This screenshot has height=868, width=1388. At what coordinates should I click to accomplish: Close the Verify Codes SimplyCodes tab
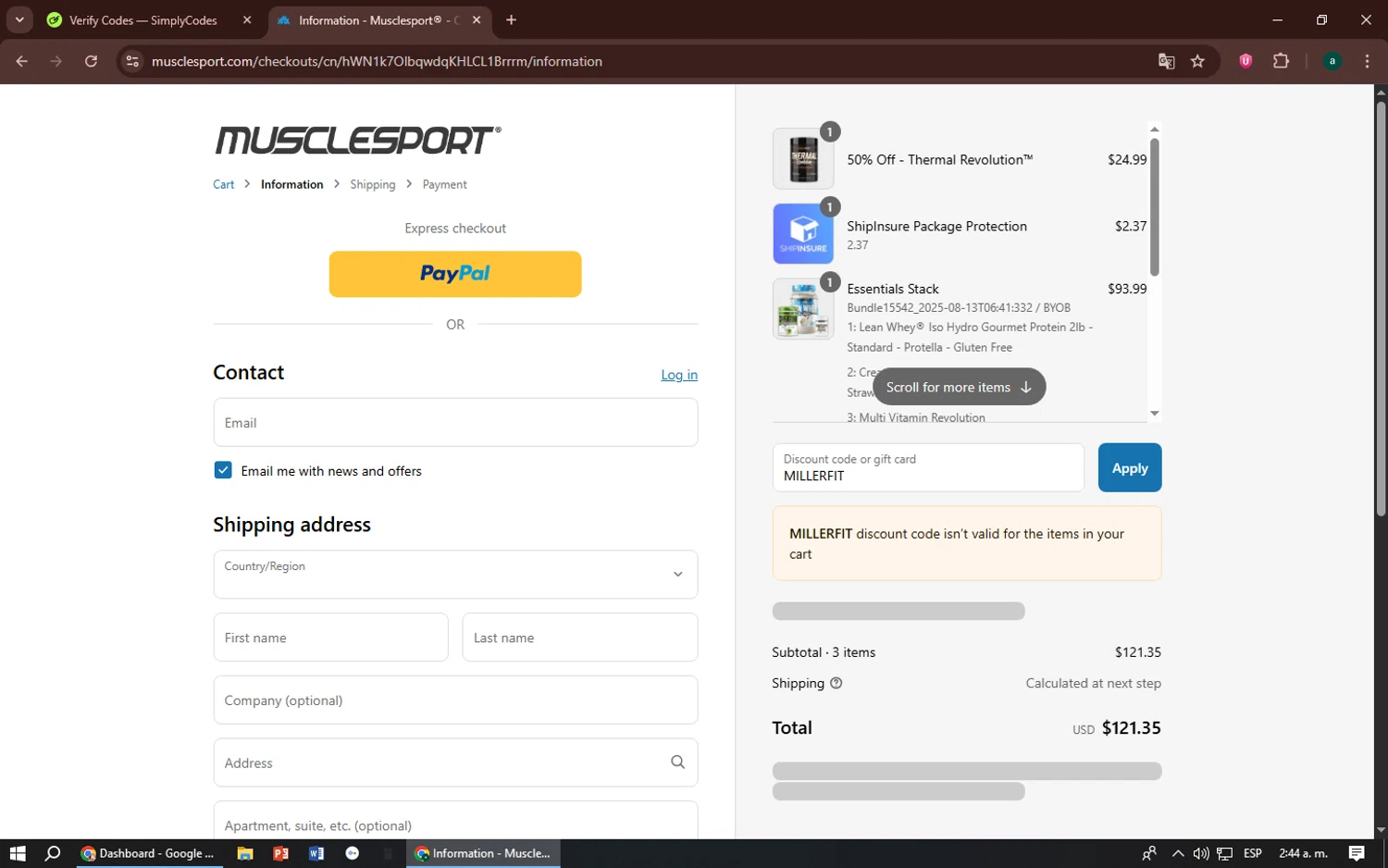[x=247, y=19]
